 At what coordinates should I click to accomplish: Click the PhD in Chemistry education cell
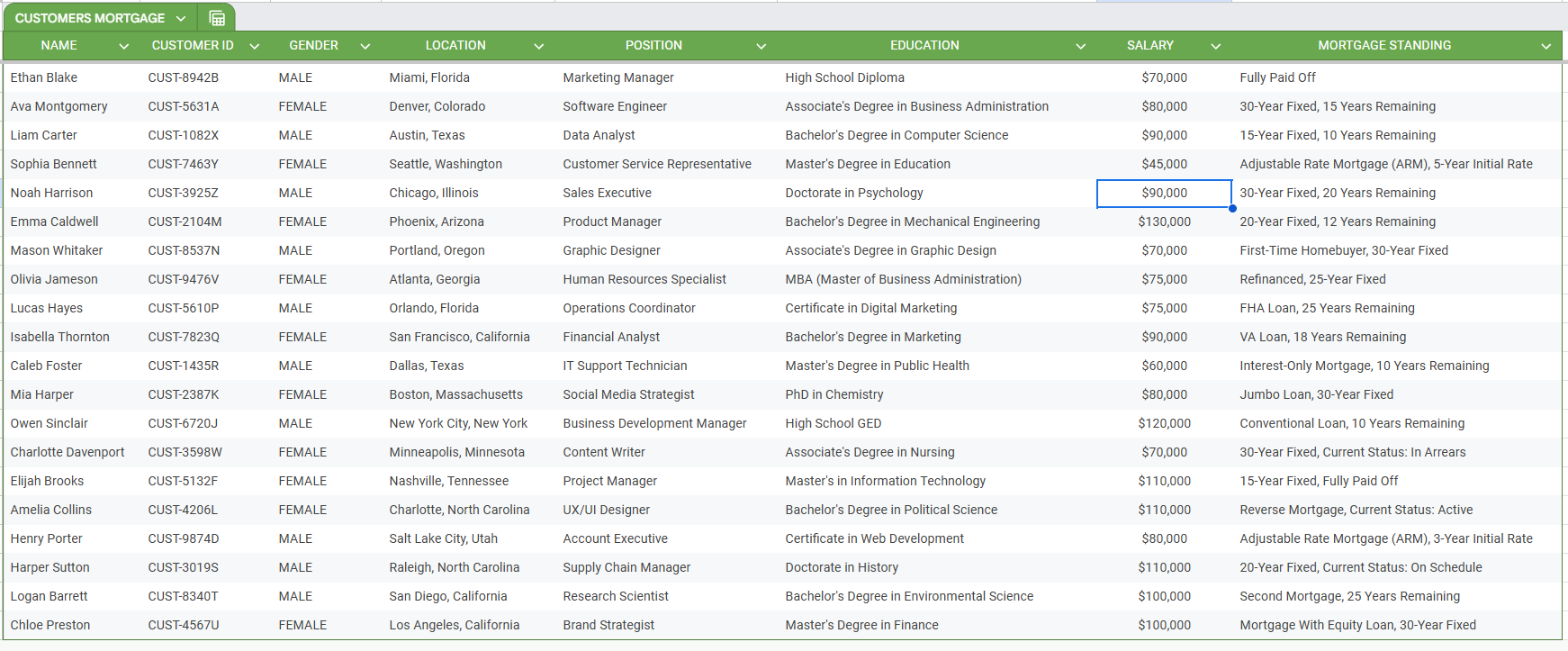[x=834, y=394]
